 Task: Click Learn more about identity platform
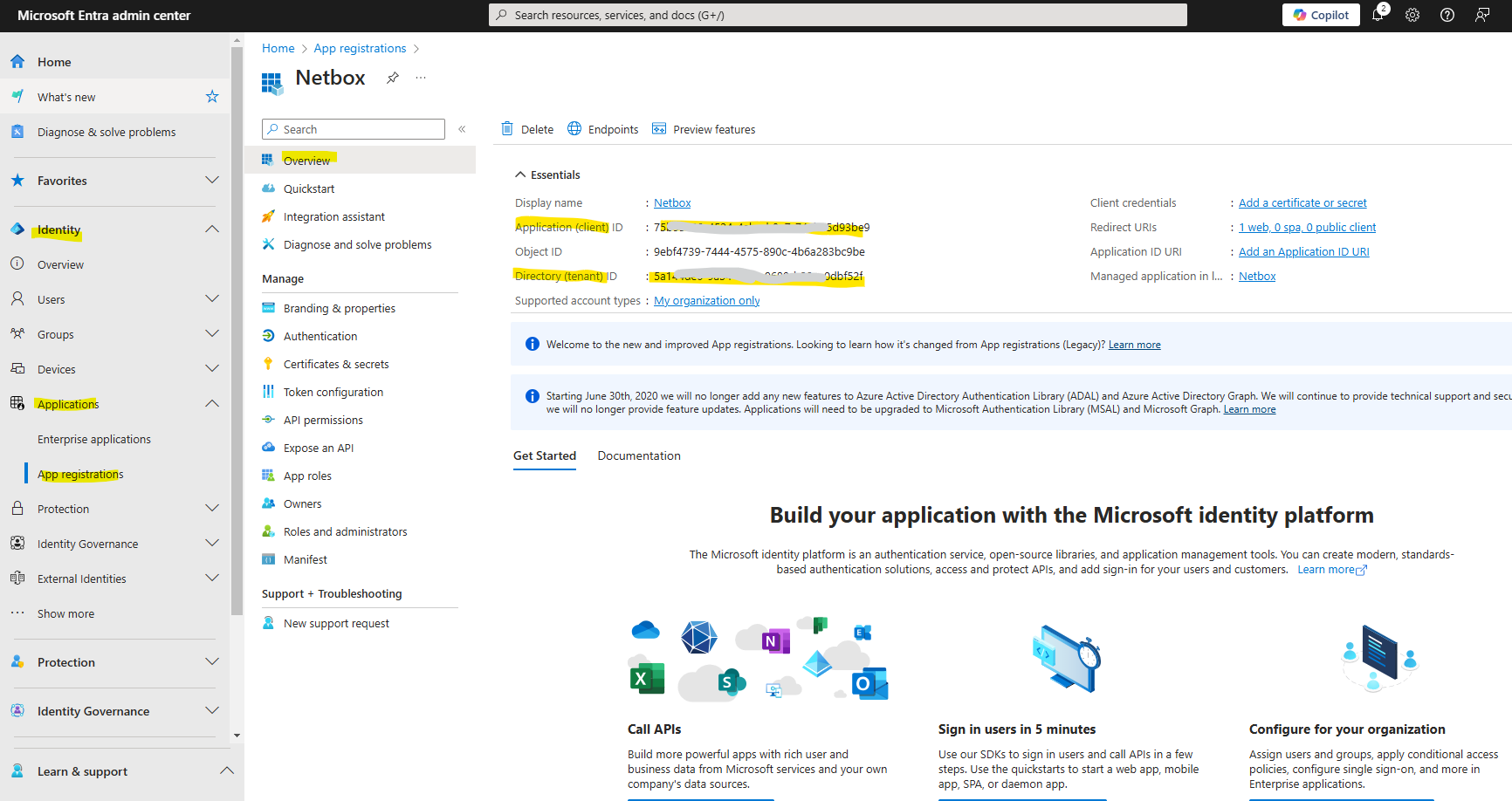coord(1331,569)
